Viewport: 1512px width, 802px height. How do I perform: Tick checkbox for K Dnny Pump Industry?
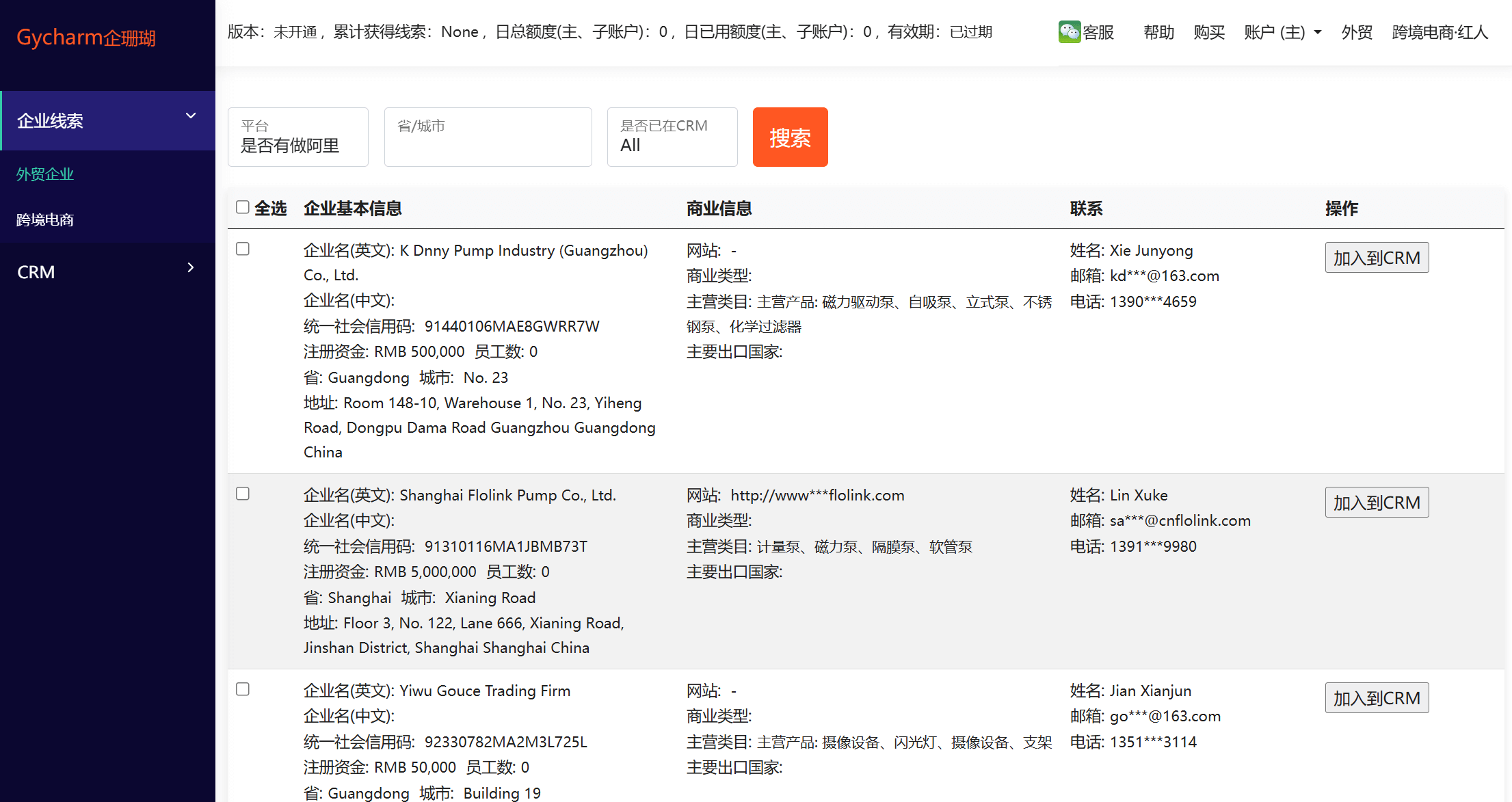(243, 249)
